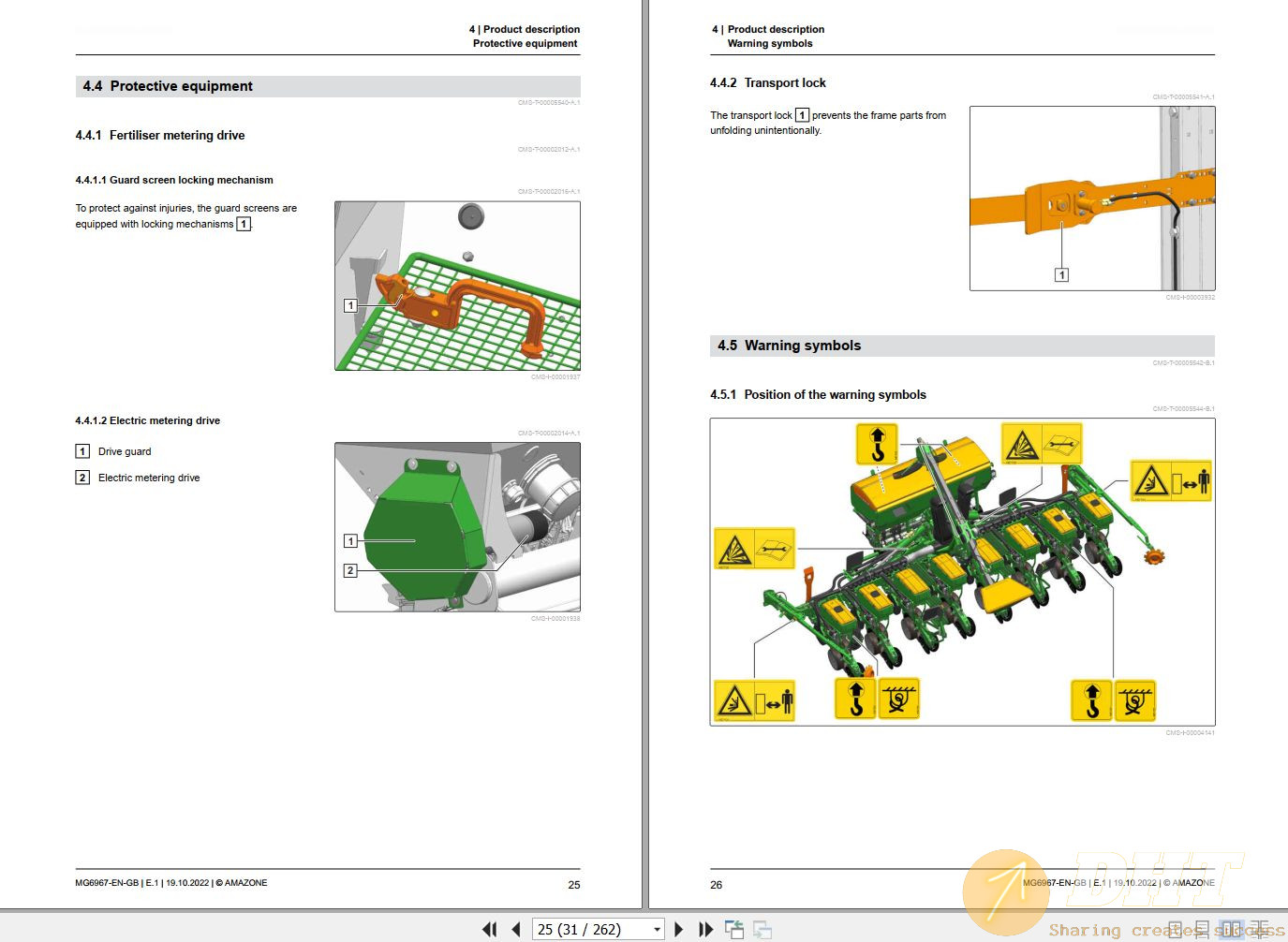Screen dimensions: 1288x942
Task: Click the bottom-left keep-distance warning symbol
Action: point(755,700)
